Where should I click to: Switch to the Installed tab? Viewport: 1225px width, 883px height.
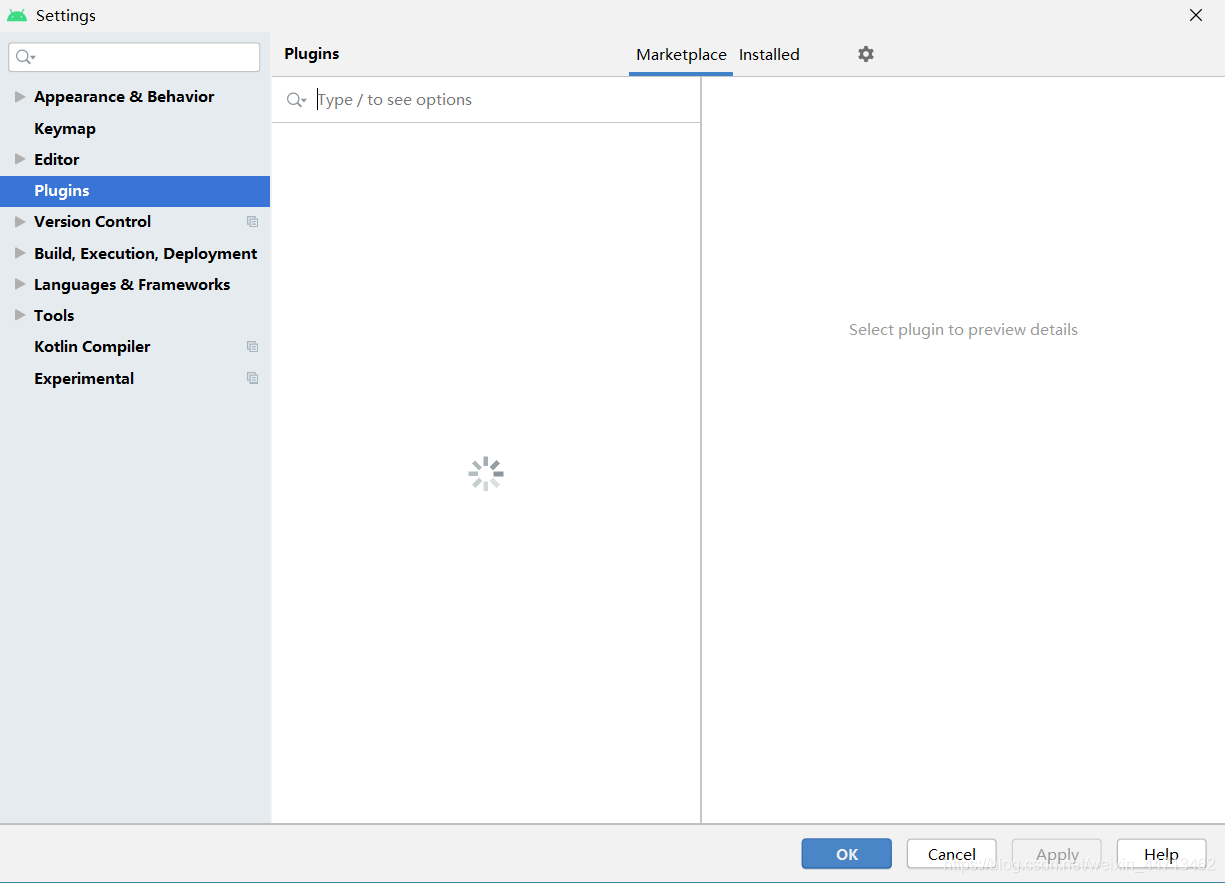coord(769,55)
